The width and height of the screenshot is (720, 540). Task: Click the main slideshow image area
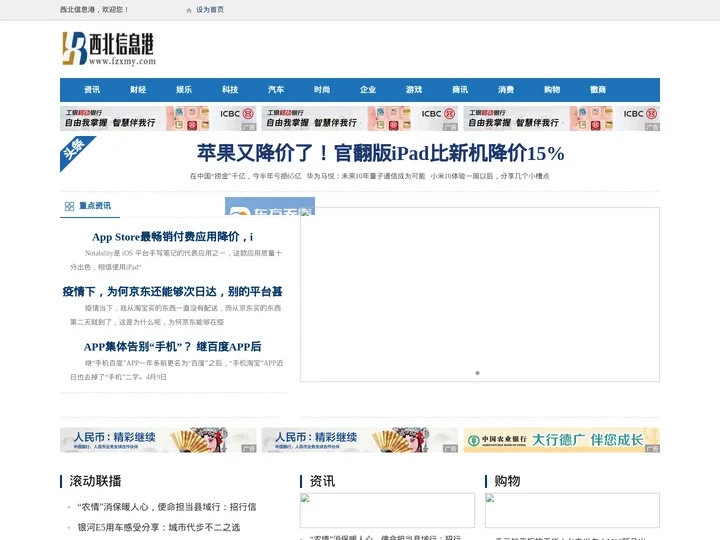pos(480,294)
